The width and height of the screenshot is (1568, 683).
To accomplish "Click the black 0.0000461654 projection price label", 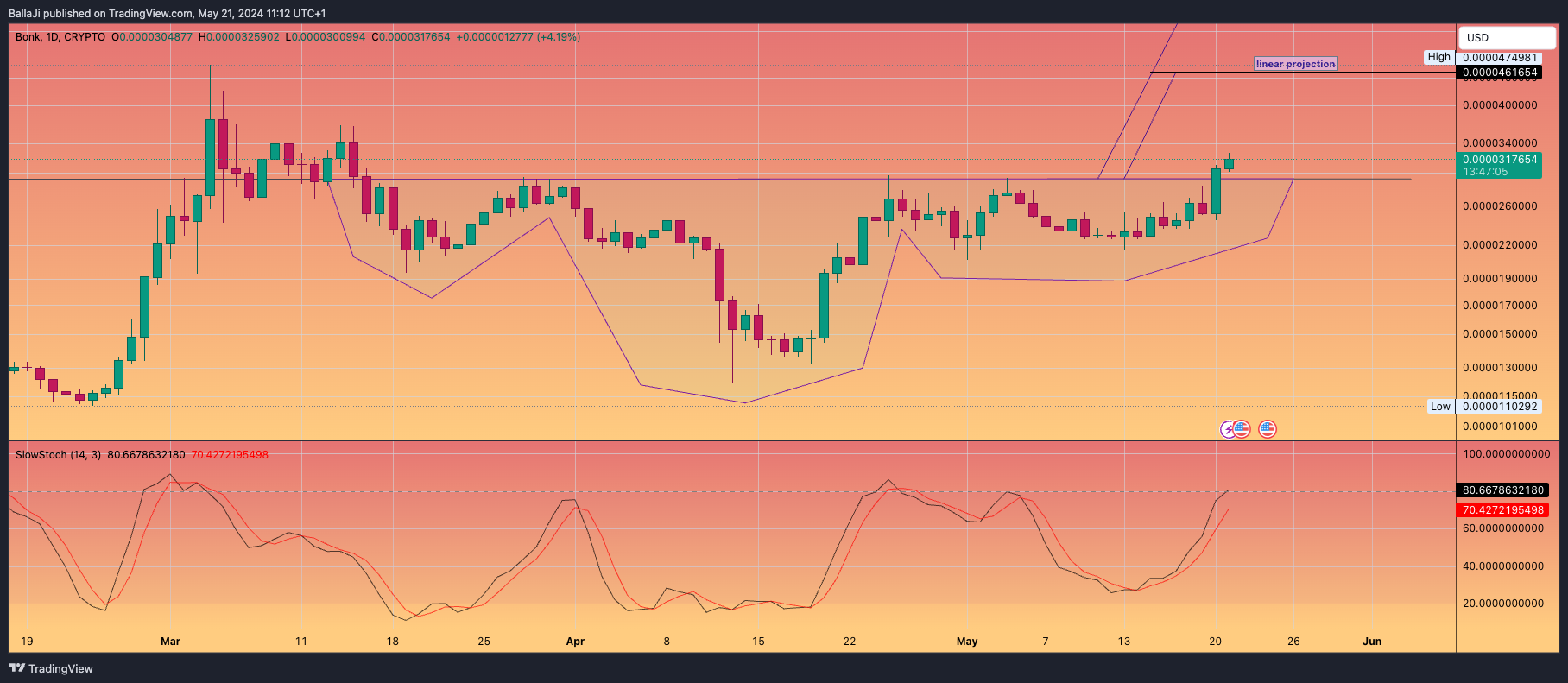I will 1500,73.
